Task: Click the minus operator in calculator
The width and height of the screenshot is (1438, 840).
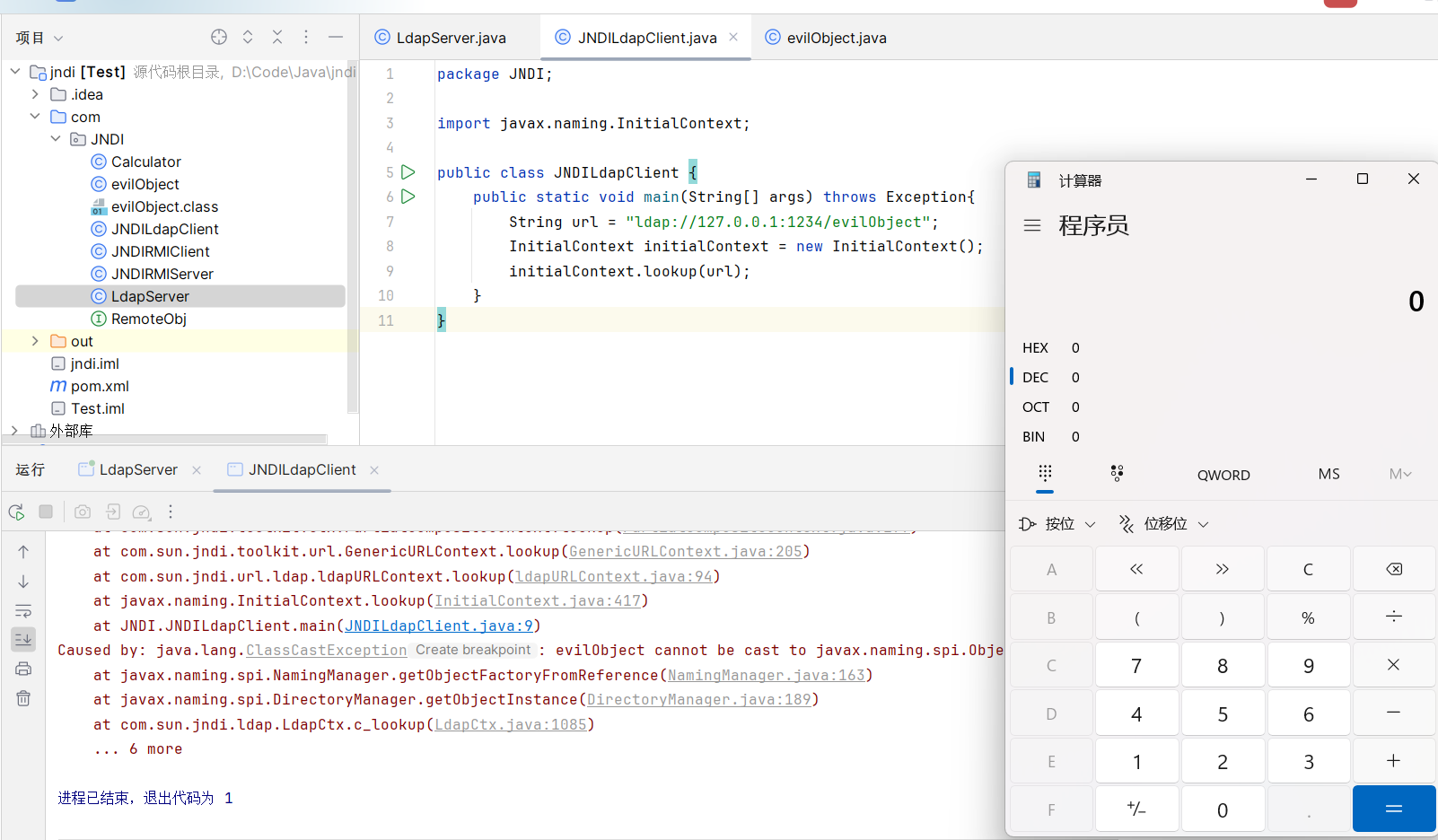Action: click(x=1394, y=713)
